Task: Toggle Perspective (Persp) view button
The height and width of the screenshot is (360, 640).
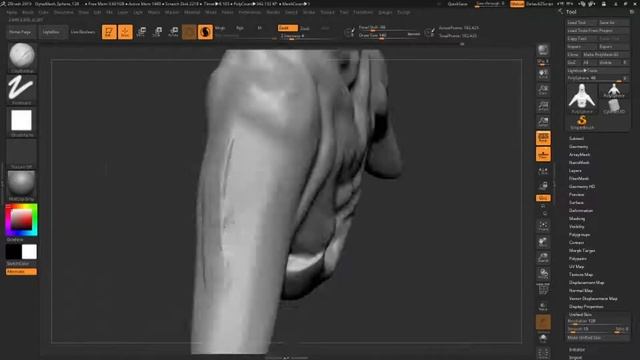Action: click(x=543, y=138)
